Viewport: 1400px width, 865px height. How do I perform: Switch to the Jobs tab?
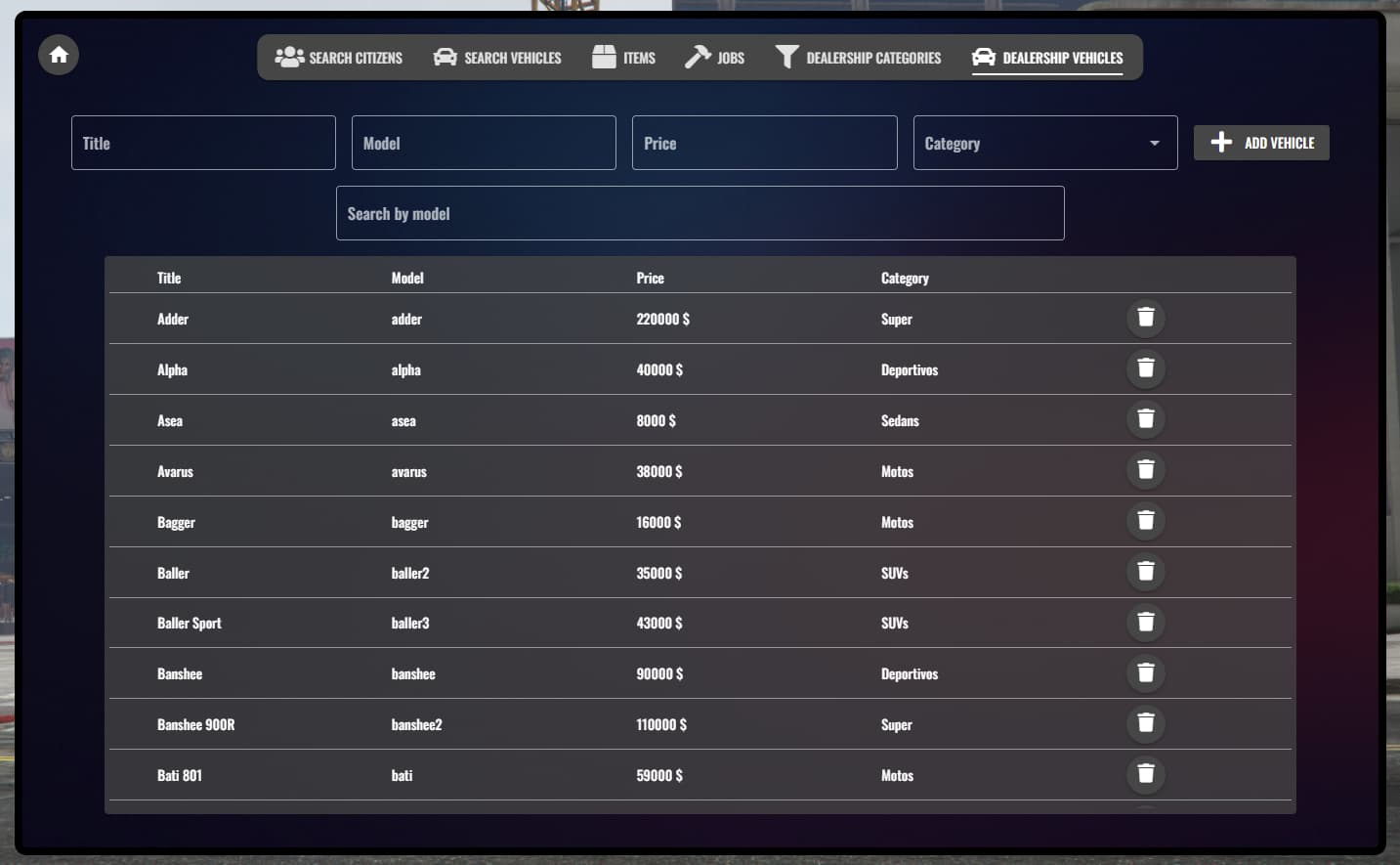click(714, 58)
